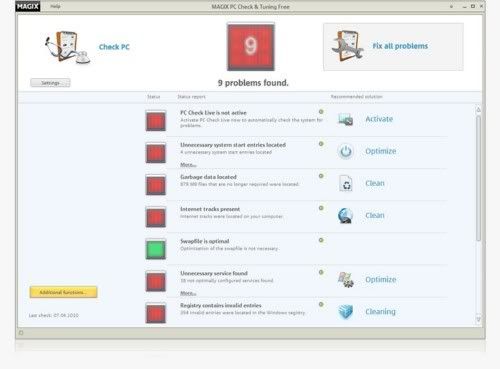Click the MAGIX logo in title bar
The width and height of the screenshot is (500, 369).
click(28, 6)
